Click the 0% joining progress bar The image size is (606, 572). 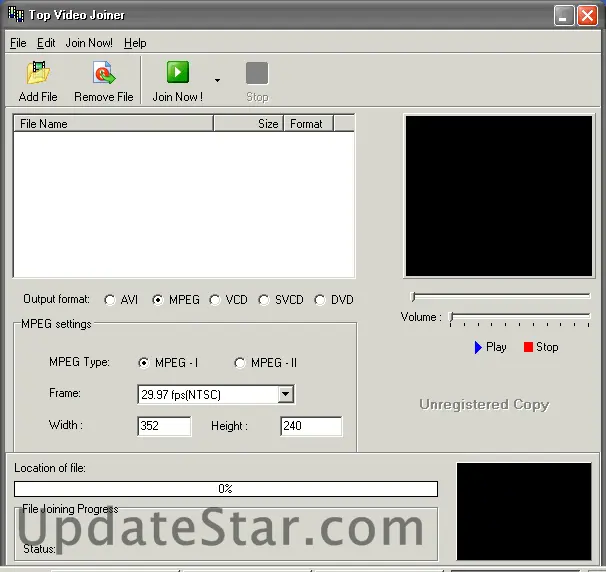click(226, 489)
